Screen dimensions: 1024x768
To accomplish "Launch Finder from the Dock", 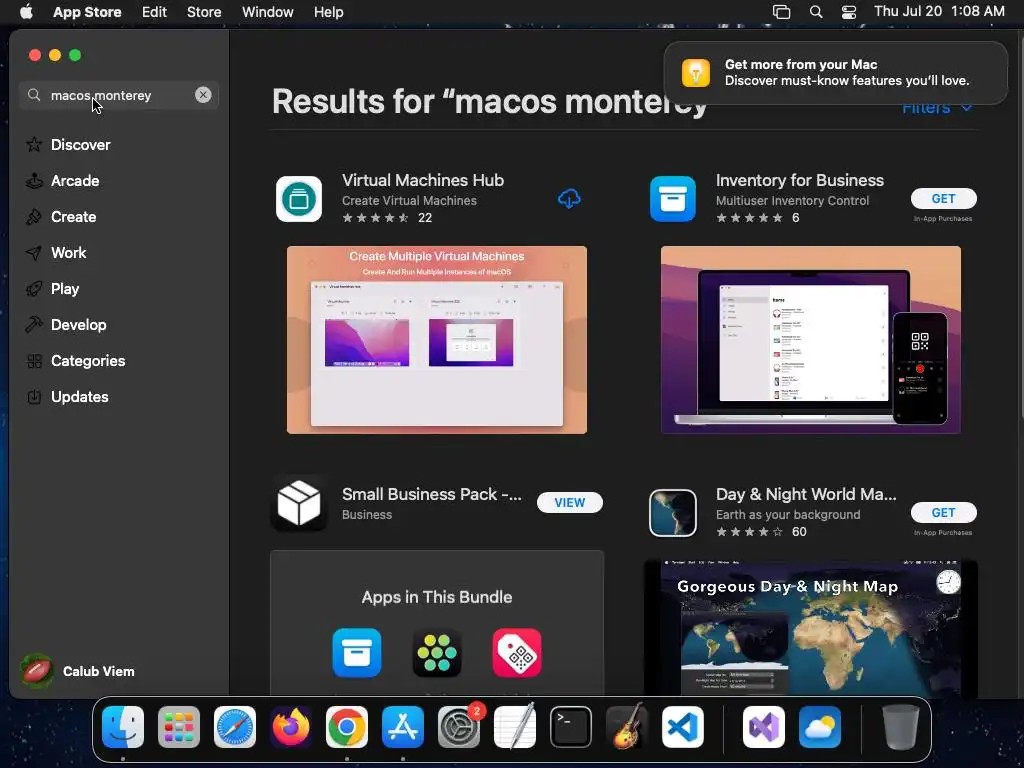I will point(123,727).
